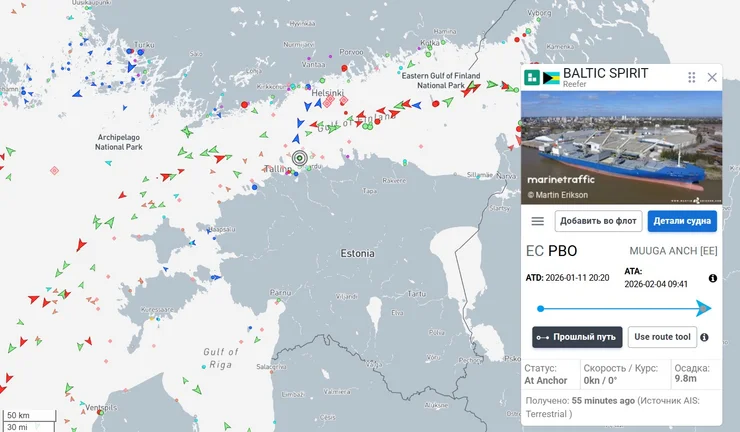Close the BALTIC SPIRIT vessel panel
The image size is (740, 432).
[712, 77]
